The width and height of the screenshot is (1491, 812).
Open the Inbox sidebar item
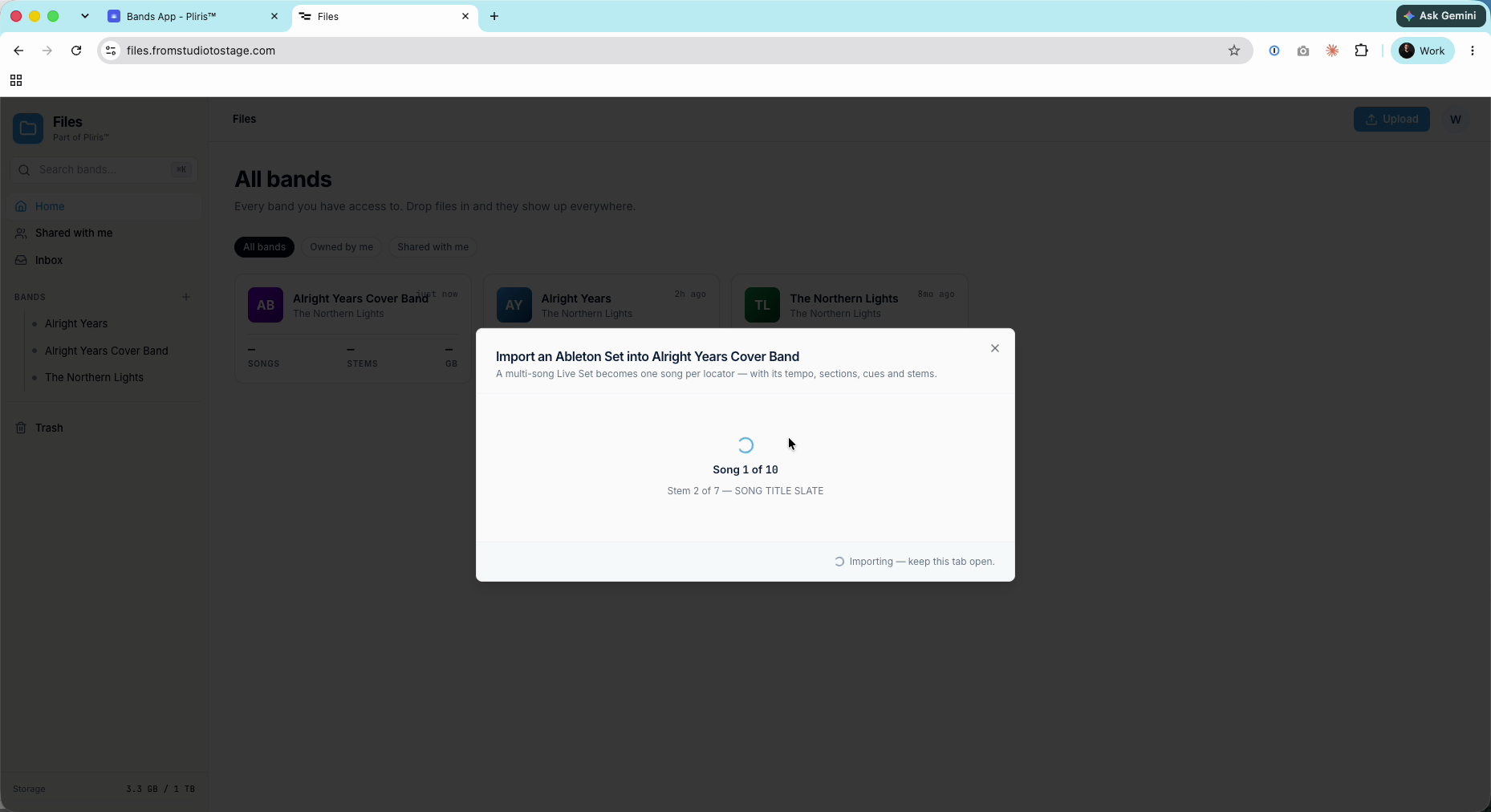(104, 260)
